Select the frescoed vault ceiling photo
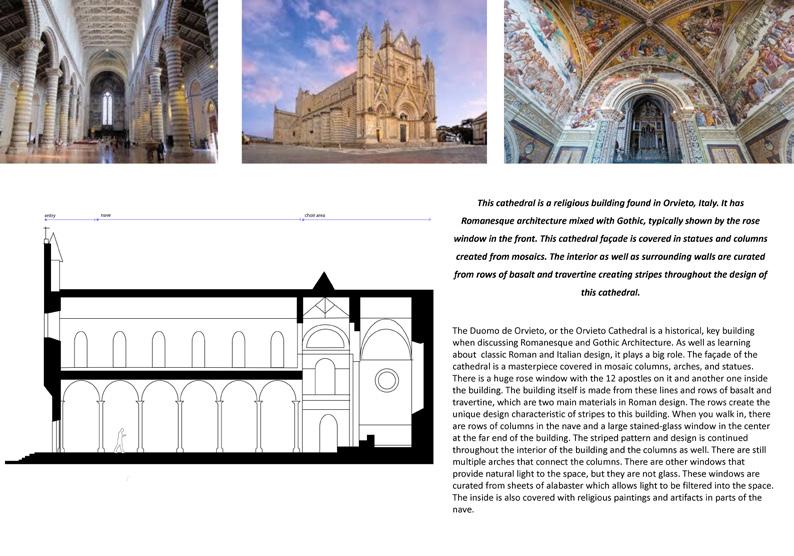 point(649,82)
